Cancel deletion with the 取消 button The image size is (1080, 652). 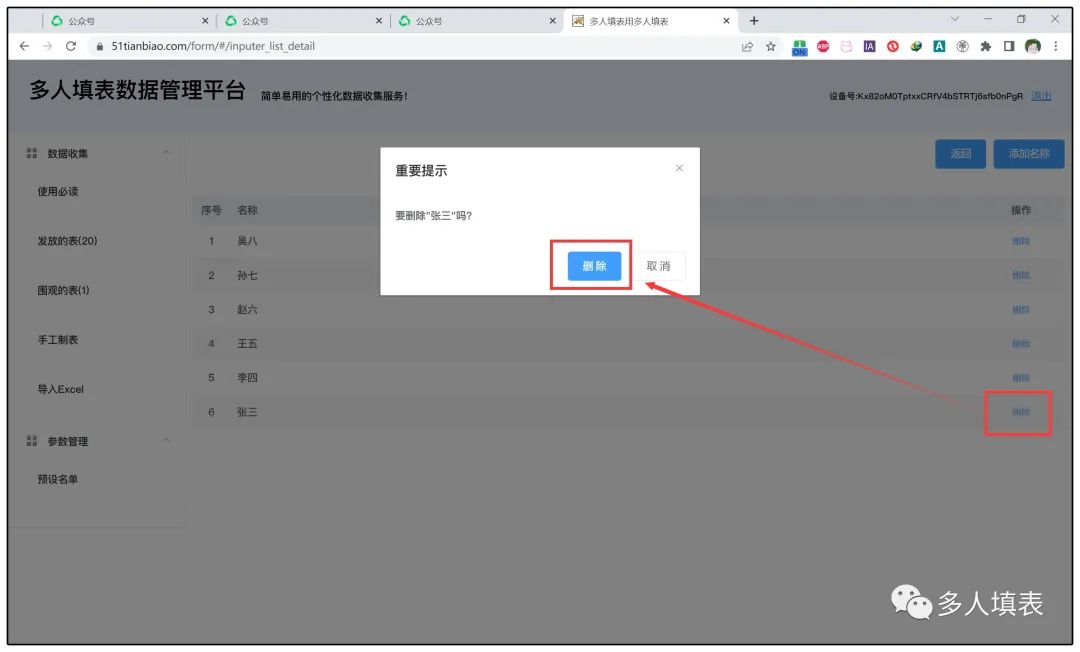click(658, 266)
